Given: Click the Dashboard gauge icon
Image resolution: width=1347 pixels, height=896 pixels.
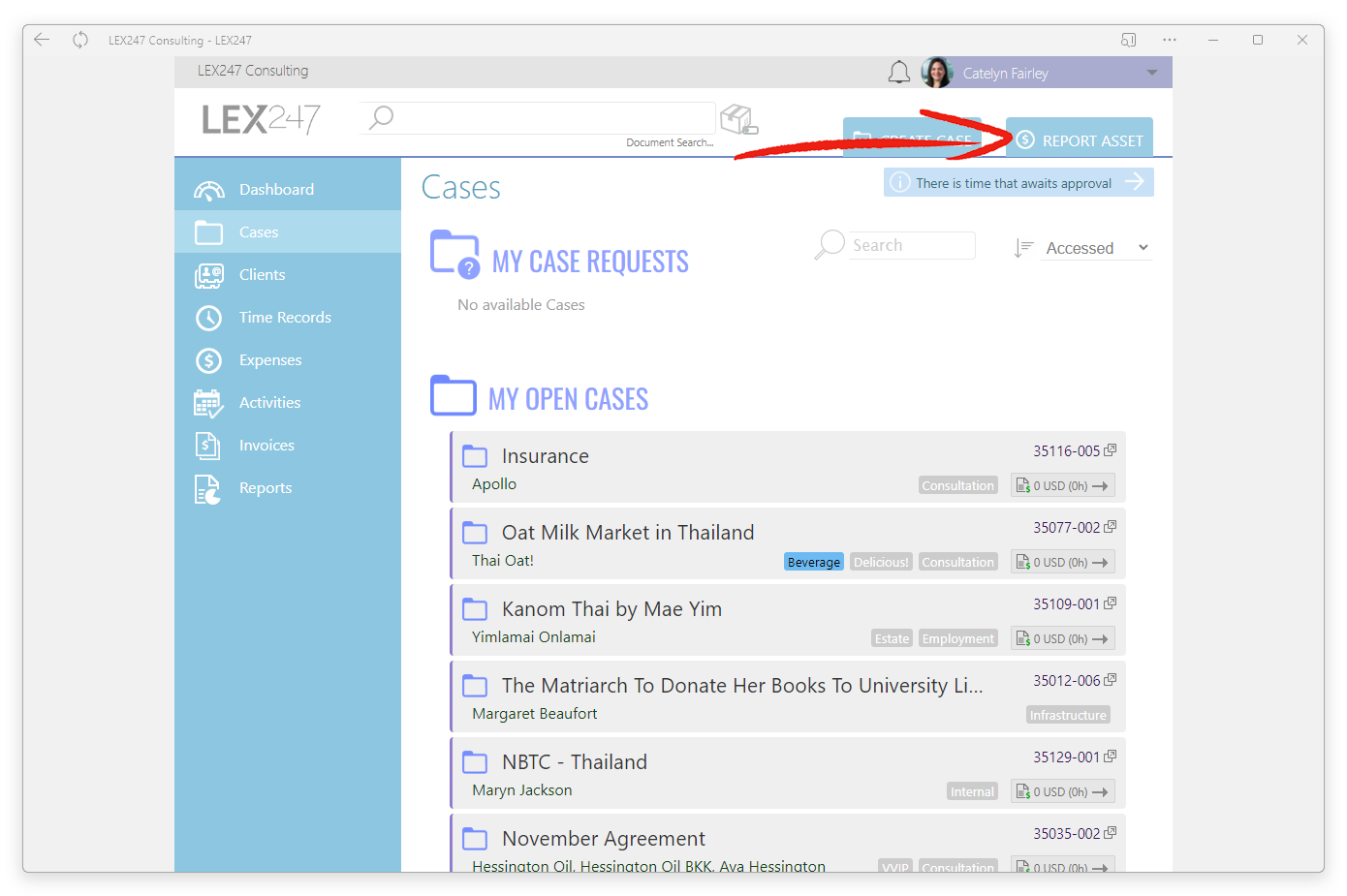Looking at the screenshot, I should 208,190.
